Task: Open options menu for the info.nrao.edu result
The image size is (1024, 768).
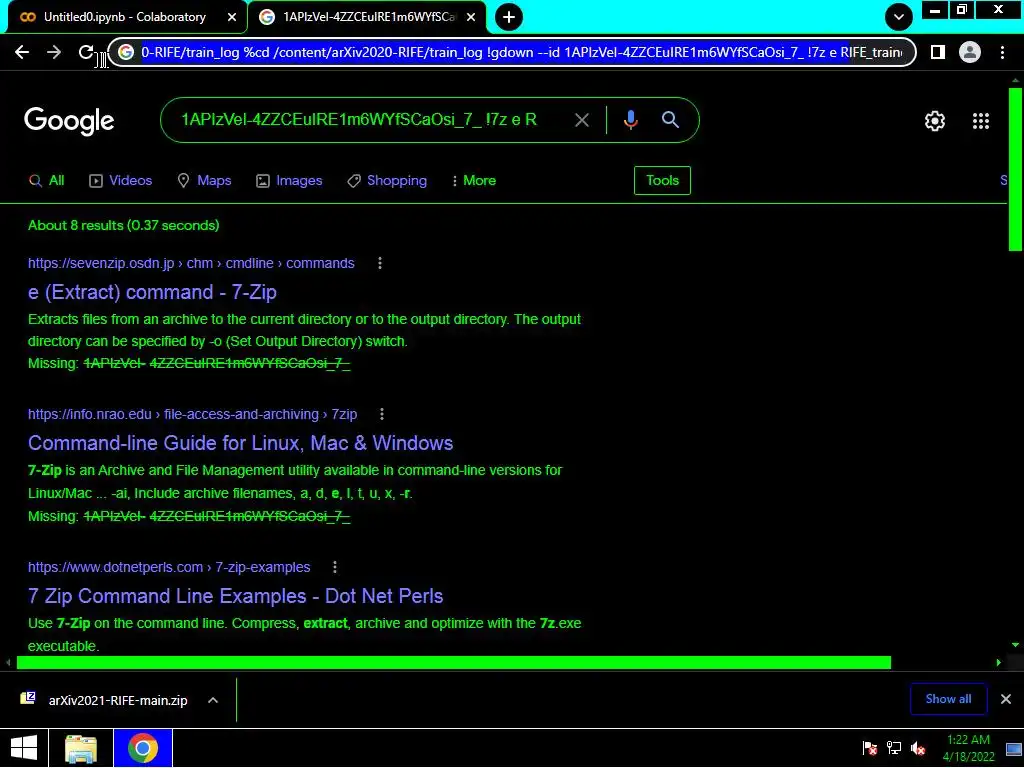Action: (382, 414)
